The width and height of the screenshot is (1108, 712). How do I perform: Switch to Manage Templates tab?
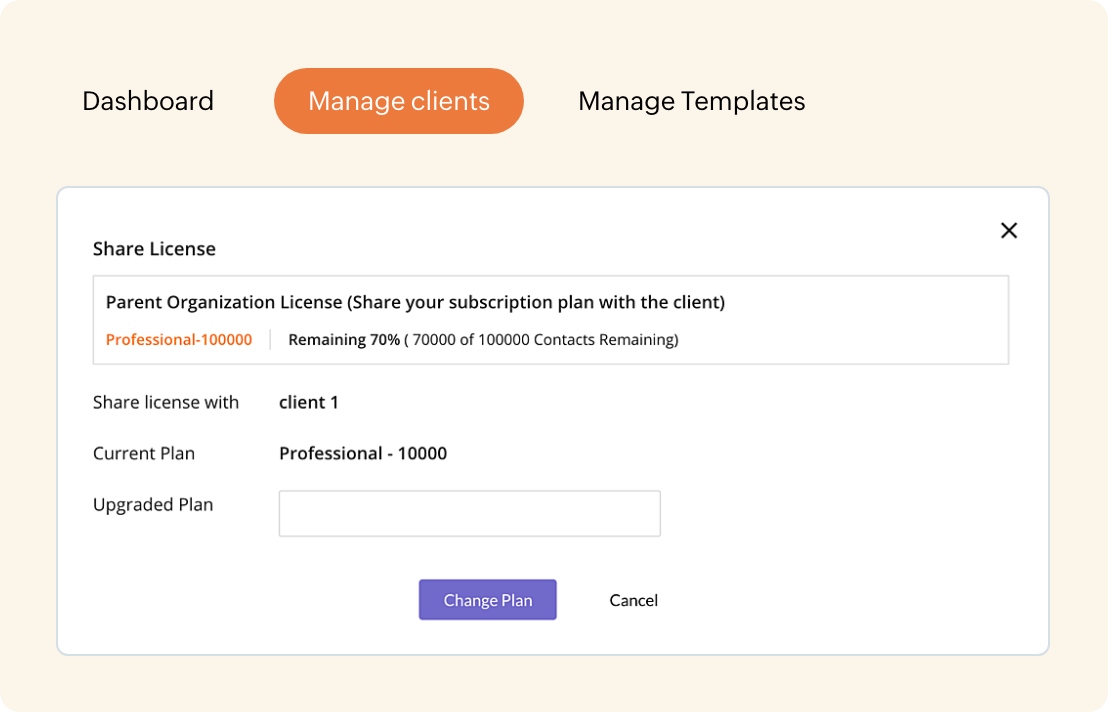pos(691,101)
